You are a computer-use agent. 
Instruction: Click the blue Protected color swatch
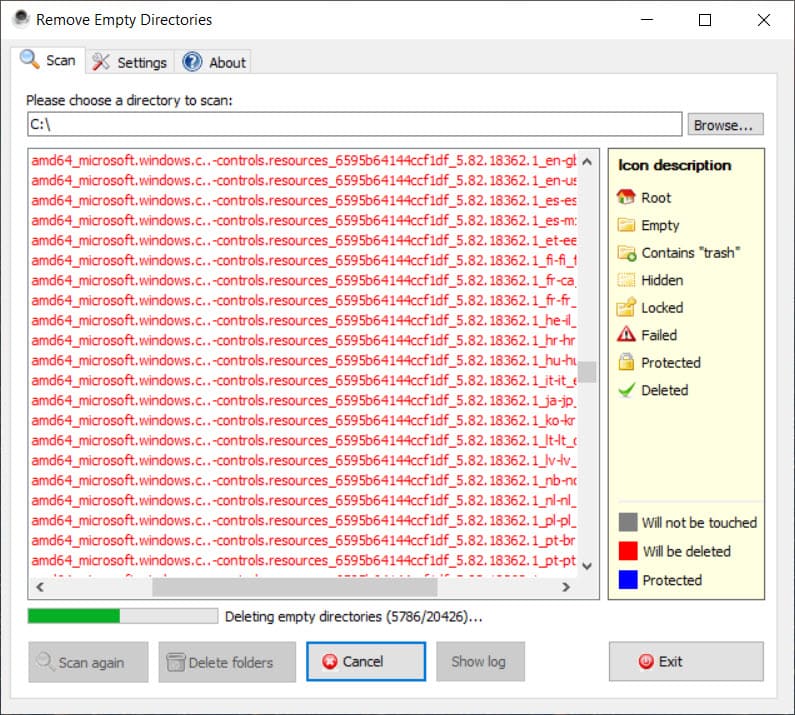click(628, 580)
